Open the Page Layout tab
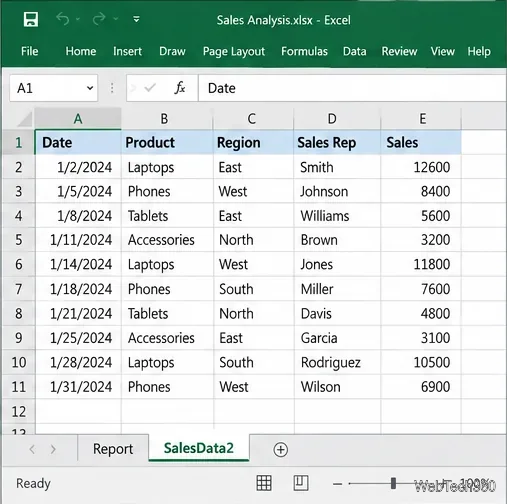 234,51
